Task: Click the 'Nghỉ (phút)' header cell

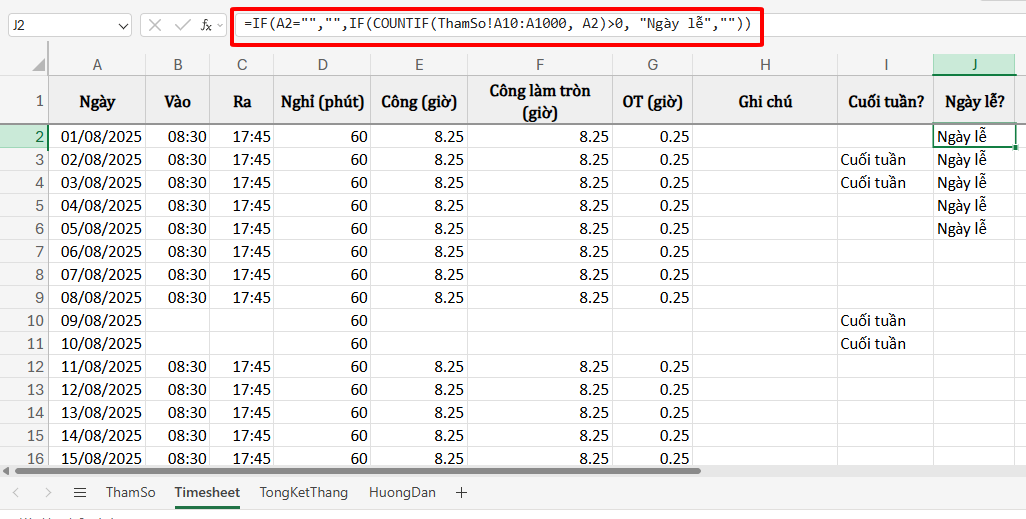Action: pos(322,101)
